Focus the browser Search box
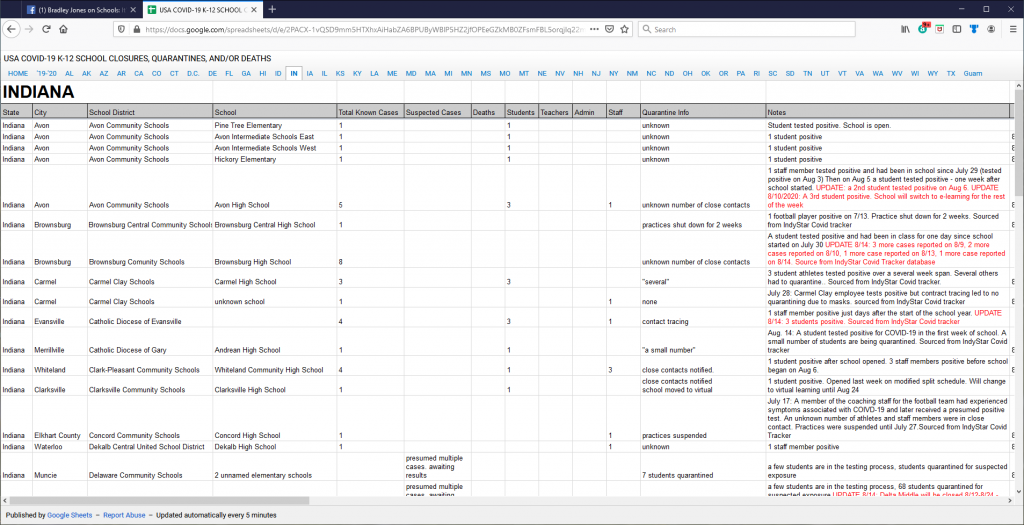Viewport: 1024px width, 525px height. pos(746,29)
